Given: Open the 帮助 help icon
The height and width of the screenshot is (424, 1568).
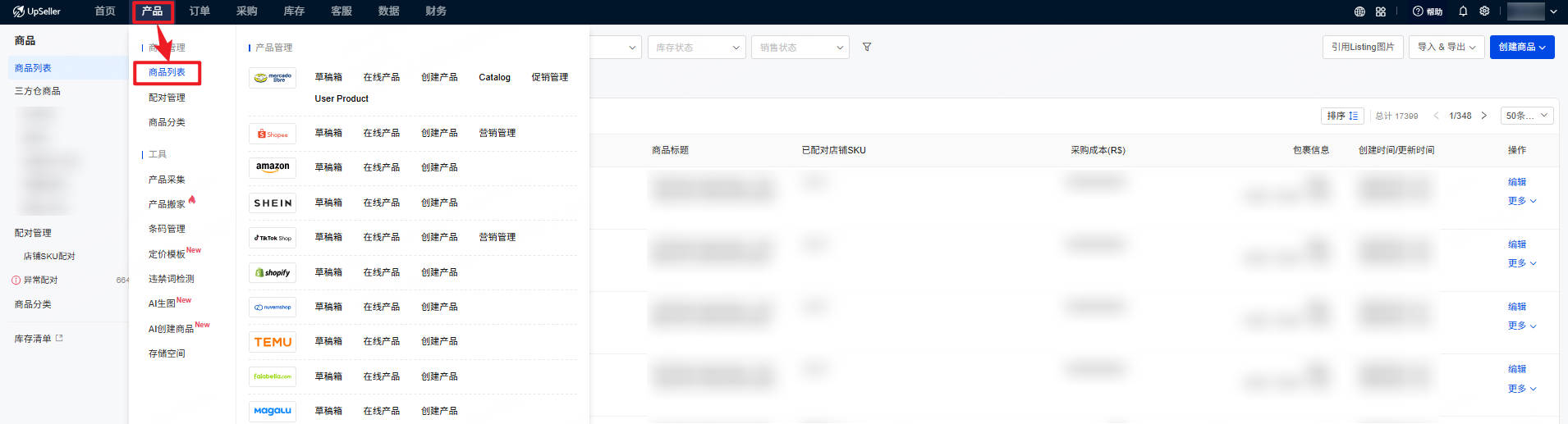Looking at the screenshot, I should pyautogui.click(x=1427, y=11).
